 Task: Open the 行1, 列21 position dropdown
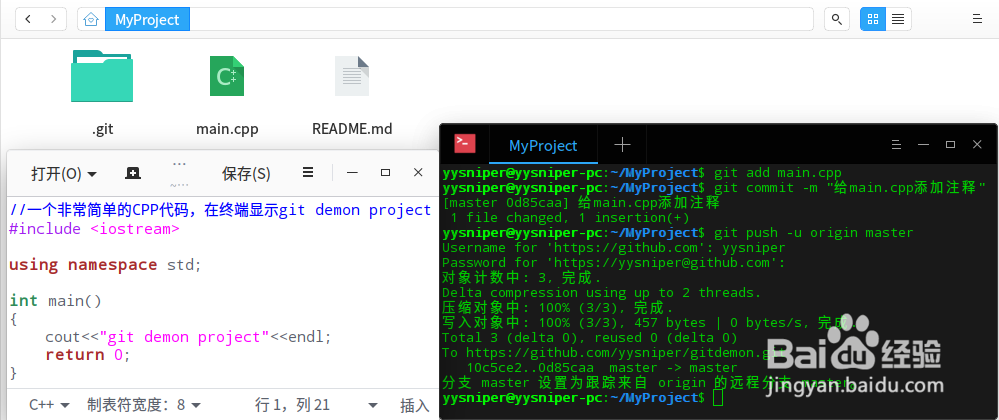click(x=316, y=405)
